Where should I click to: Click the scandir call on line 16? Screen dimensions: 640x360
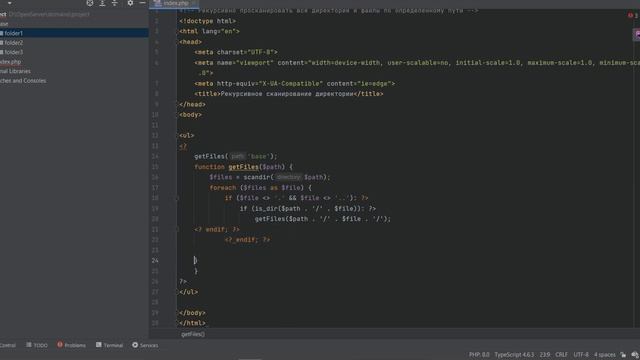[257, 177]
